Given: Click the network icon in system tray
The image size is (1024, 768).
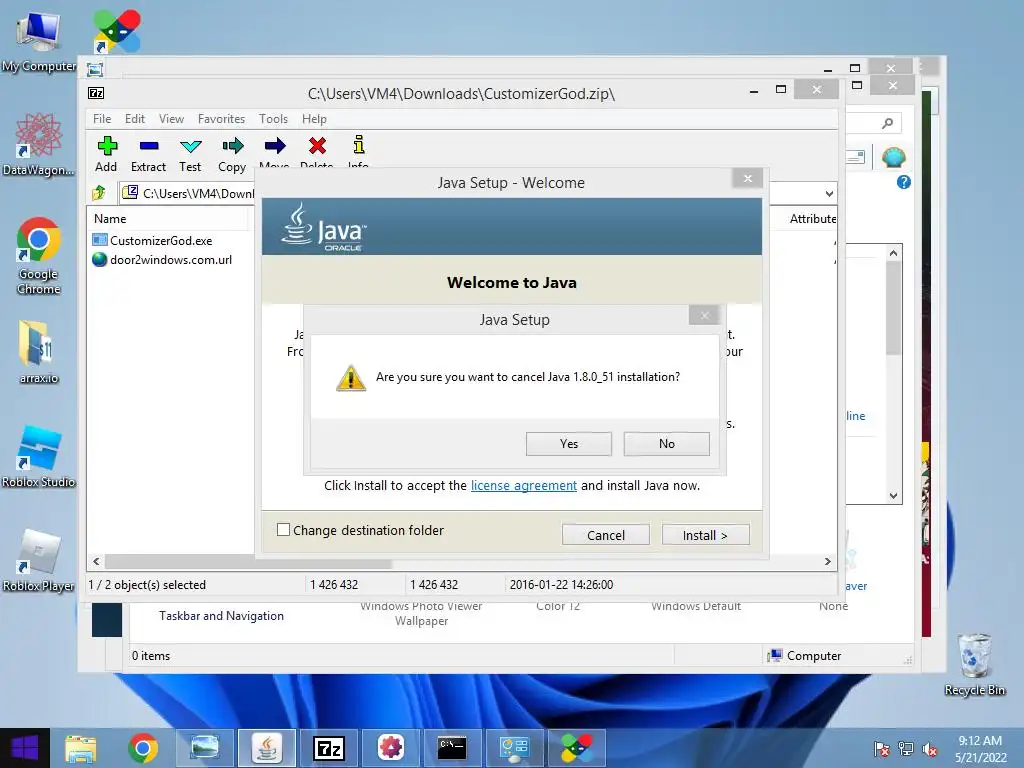Looking at the screenshot, I should tap(906, 749).
